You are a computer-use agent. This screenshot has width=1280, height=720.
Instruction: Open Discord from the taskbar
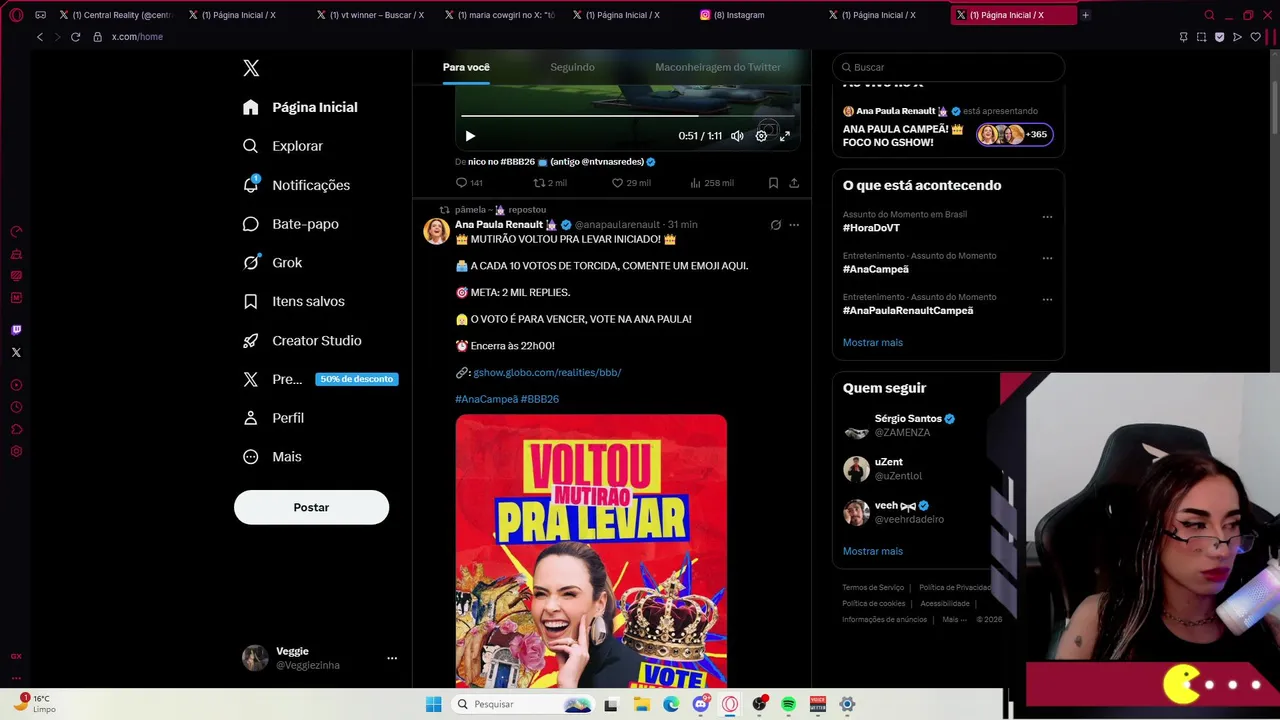701,704
